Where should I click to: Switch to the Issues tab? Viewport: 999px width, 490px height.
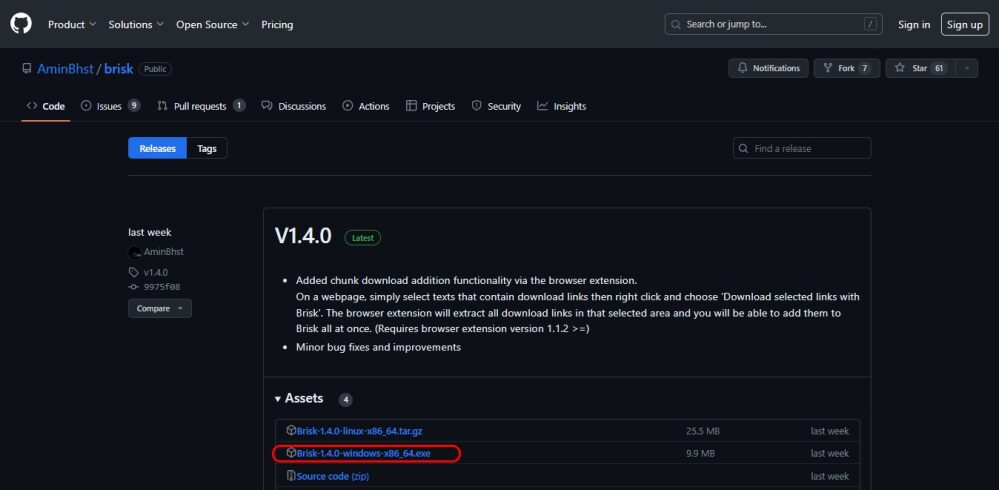coord(110,106)
